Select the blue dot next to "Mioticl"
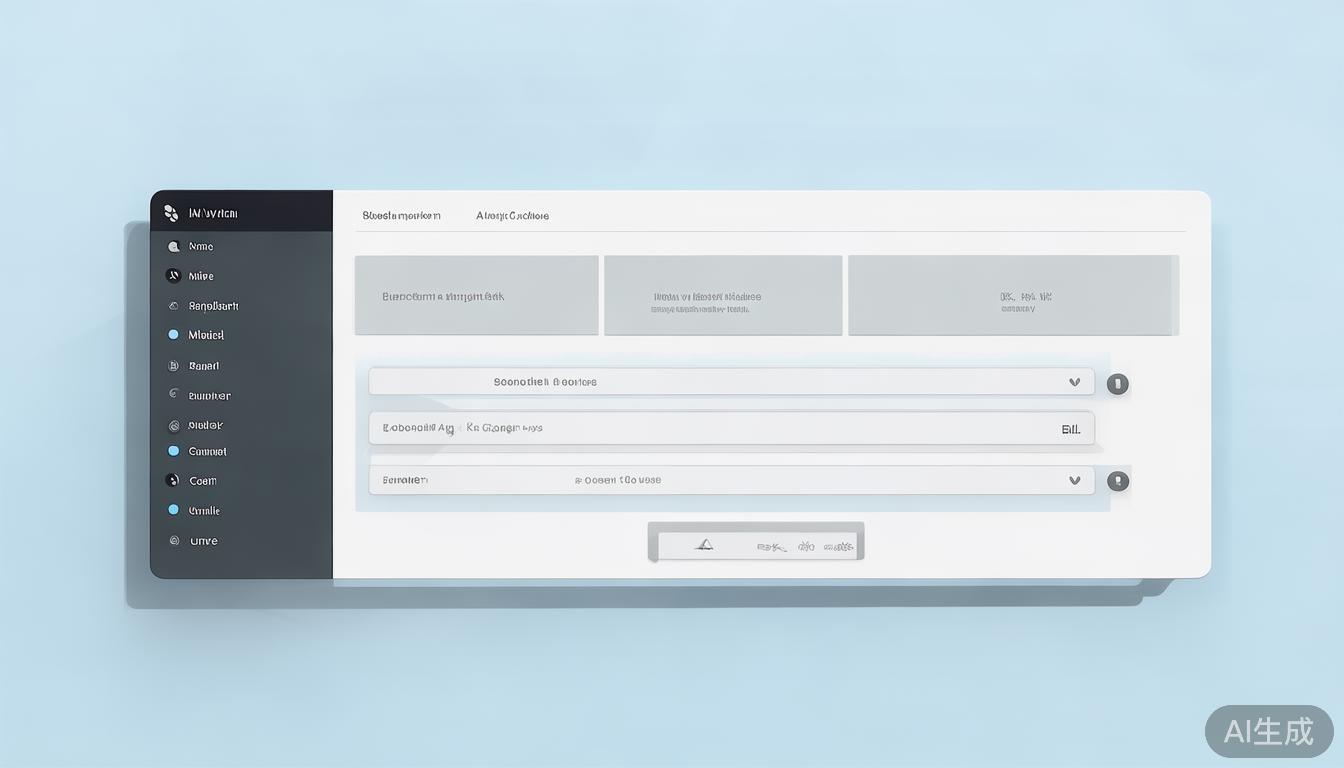 coord(173,335)
